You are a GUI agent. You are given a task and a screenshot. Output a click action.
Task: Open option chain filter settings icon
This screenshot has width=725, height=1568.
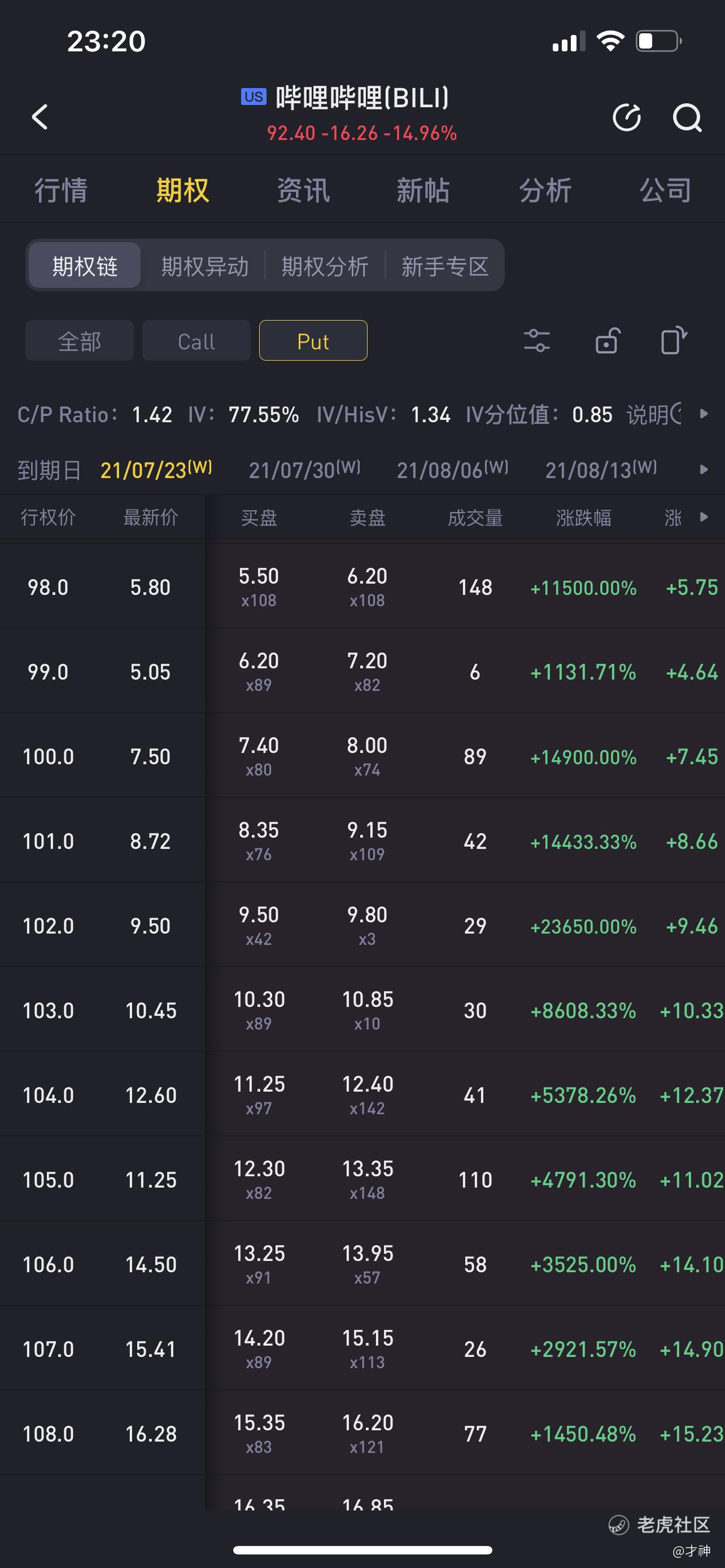(x=536, y=341)
